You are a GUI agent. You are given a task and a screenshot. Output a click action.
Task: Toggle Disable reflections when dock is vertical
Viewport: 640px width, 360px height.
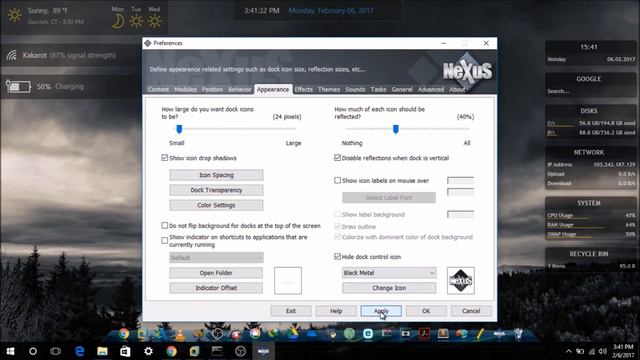click(x=337, y=158)
